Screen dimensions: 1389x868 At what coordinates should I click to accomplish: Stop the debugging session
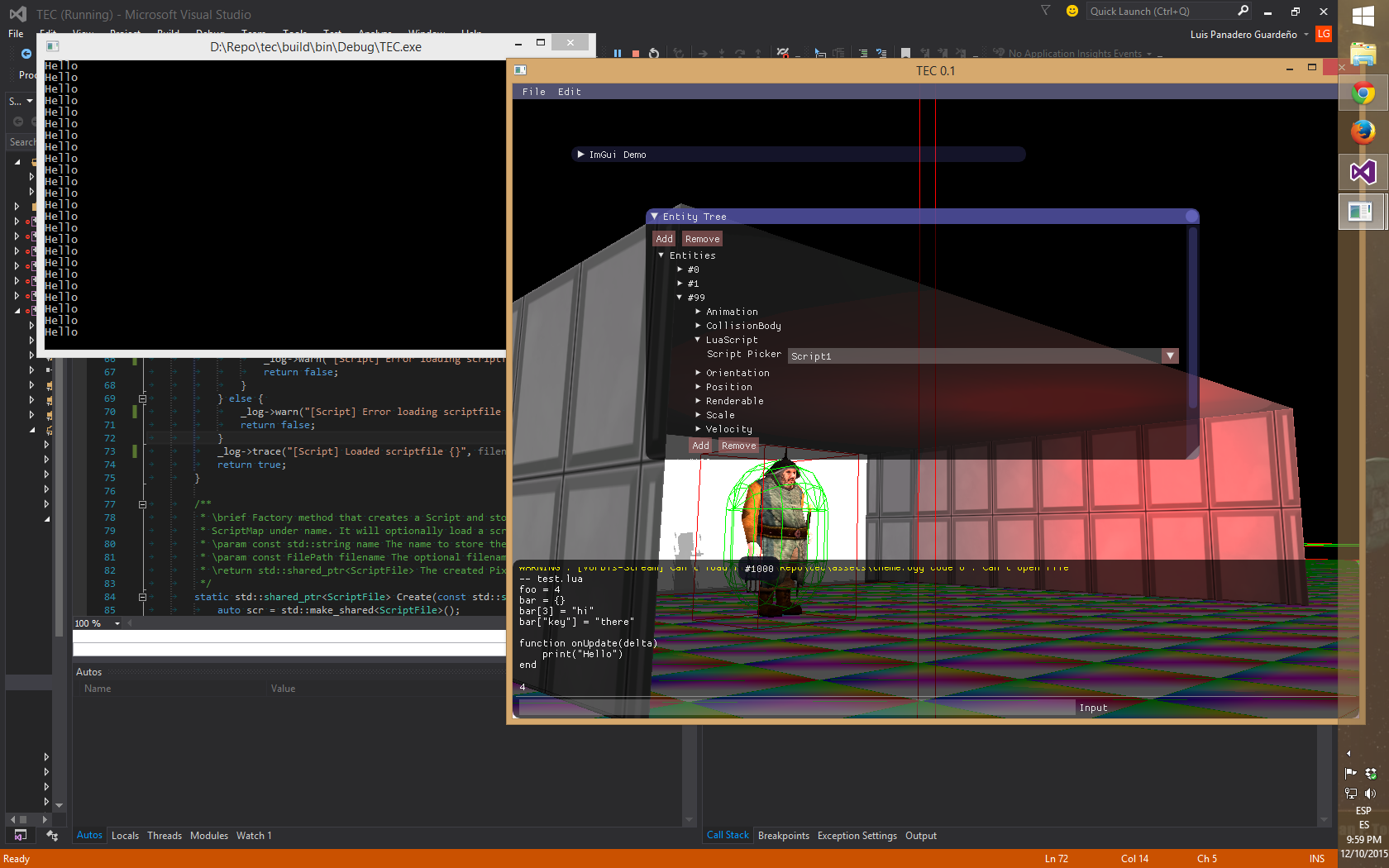(x=636, y=54)
